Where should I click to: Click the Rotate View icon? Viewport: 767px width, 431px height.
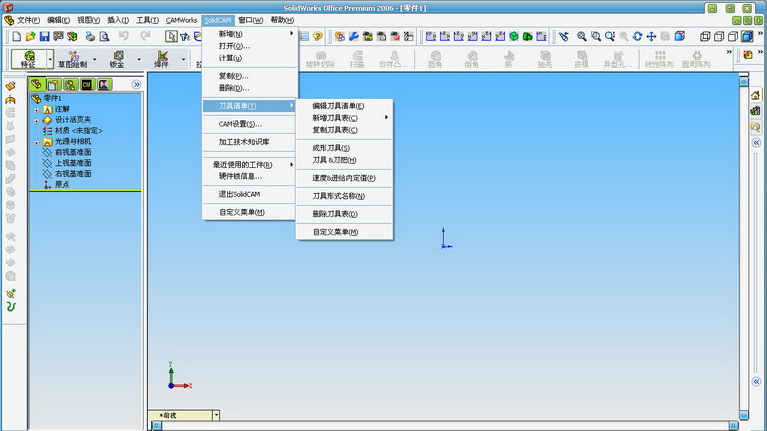637,36
